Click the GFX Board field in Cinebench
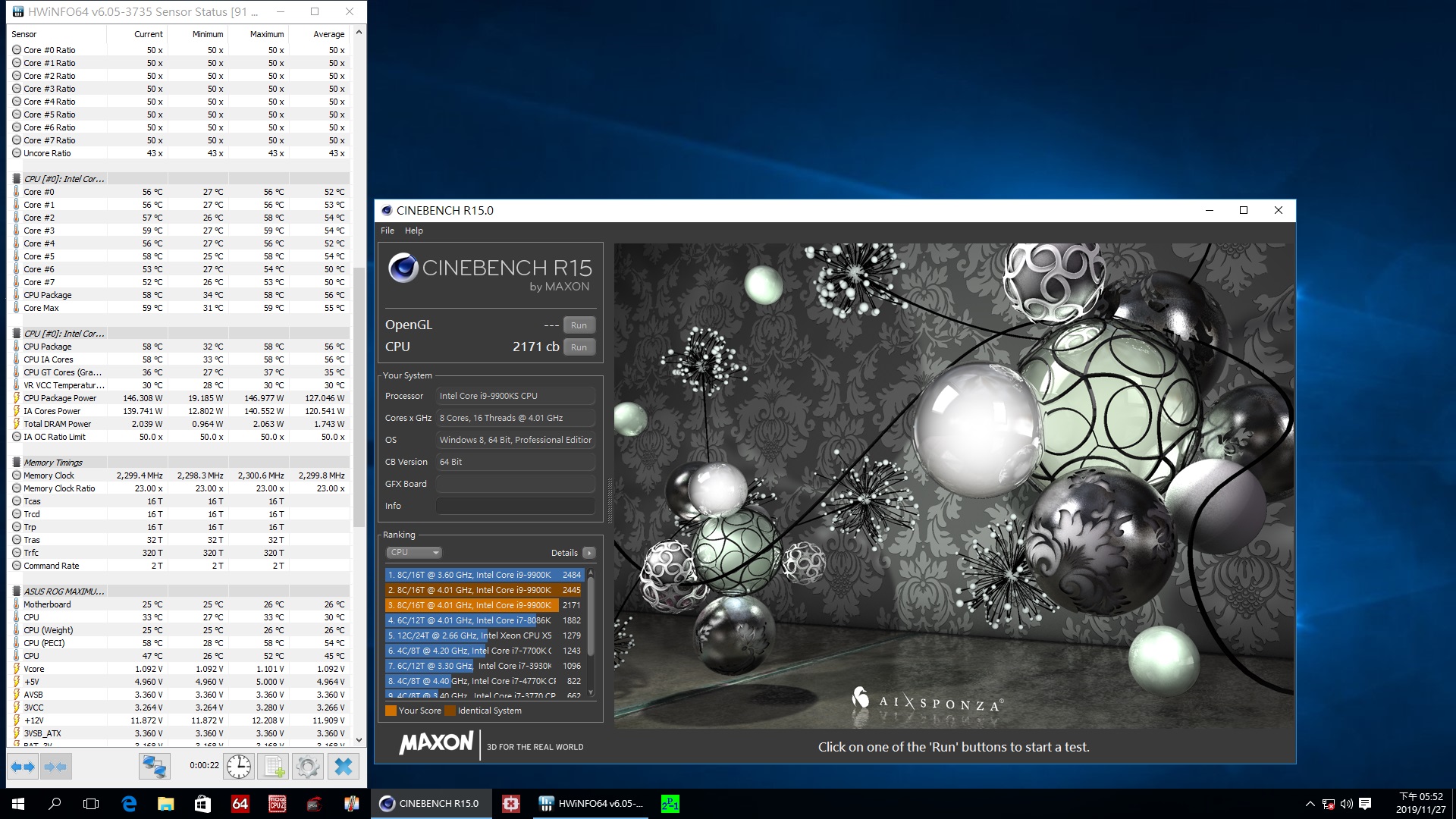The image size is (1456, 819). pyautogui.click(x=515, y=484)
